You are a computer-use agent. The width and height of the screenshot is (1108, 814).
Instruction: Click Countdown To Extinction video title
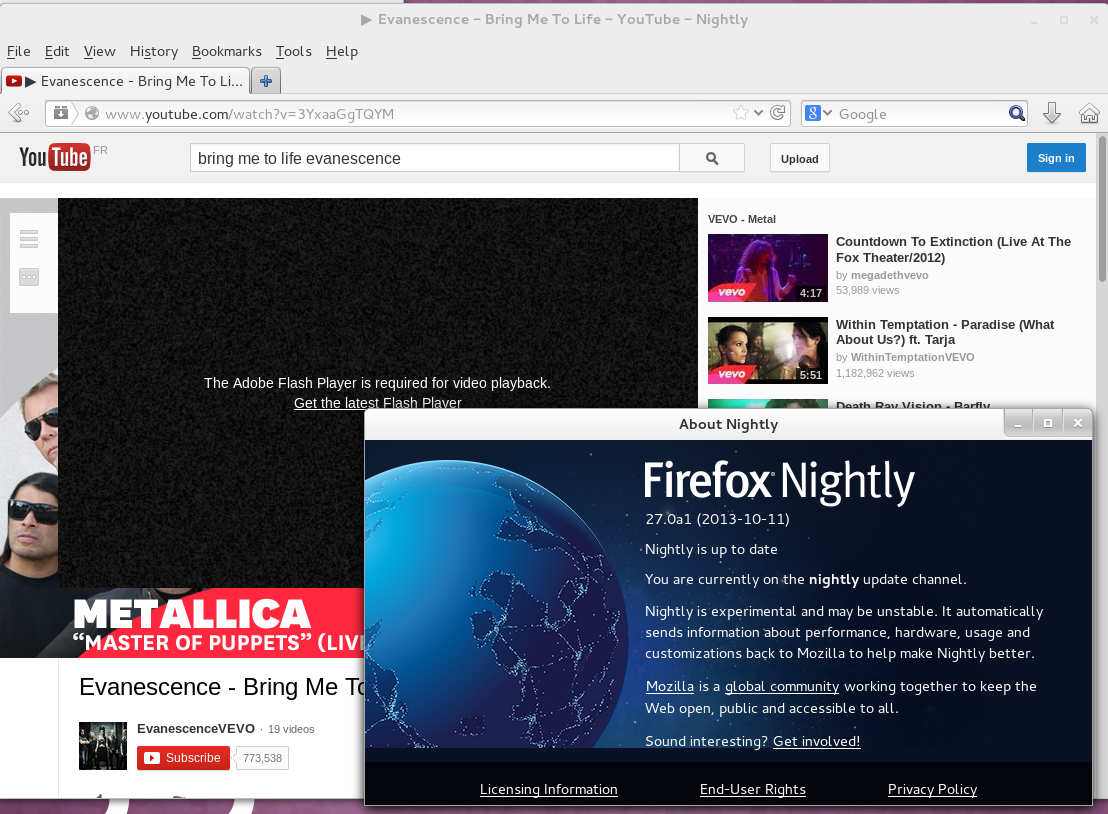(953, 249)
